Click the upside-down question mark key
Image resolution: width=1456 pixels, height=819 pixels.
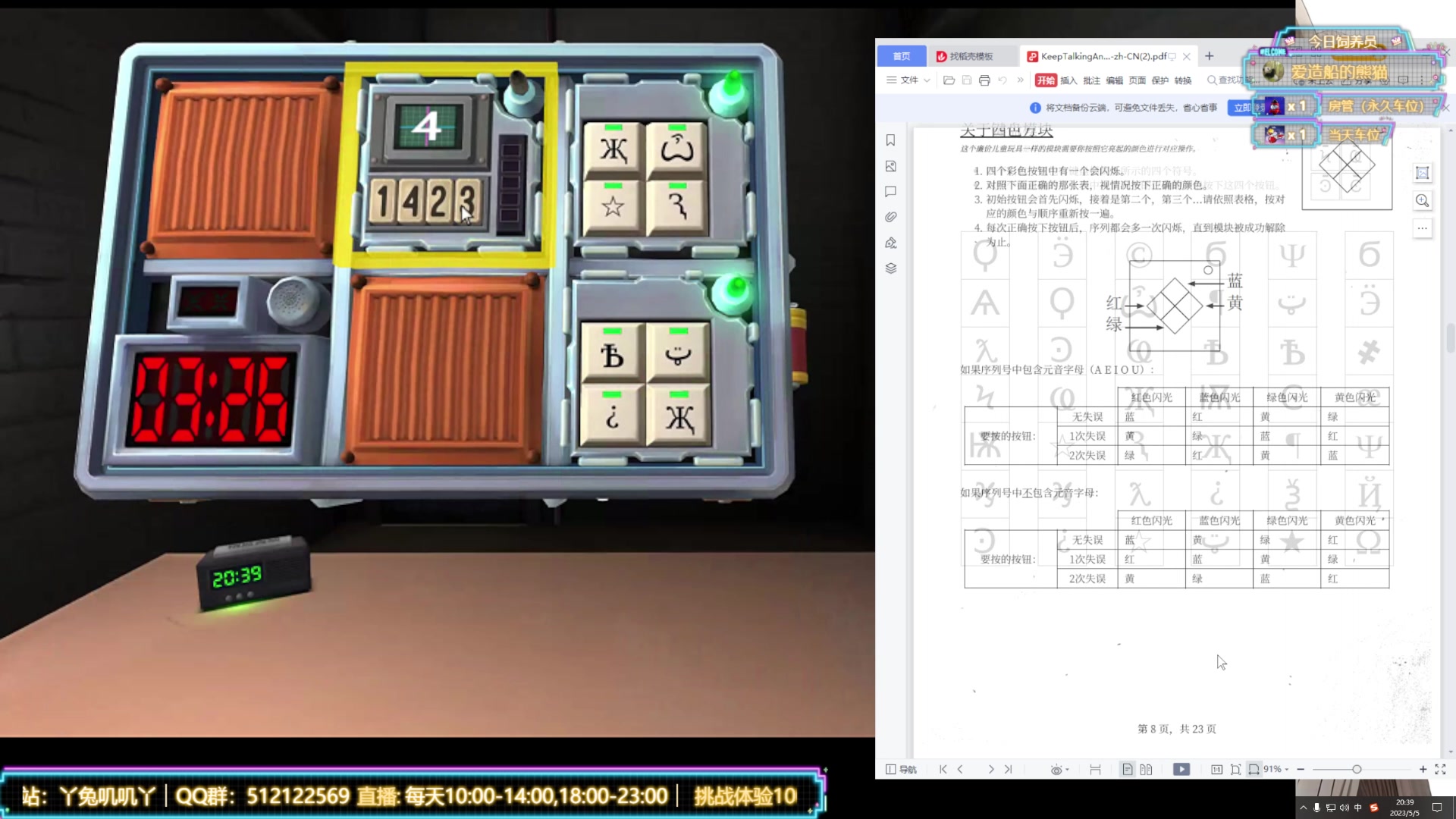coord(612,416)
